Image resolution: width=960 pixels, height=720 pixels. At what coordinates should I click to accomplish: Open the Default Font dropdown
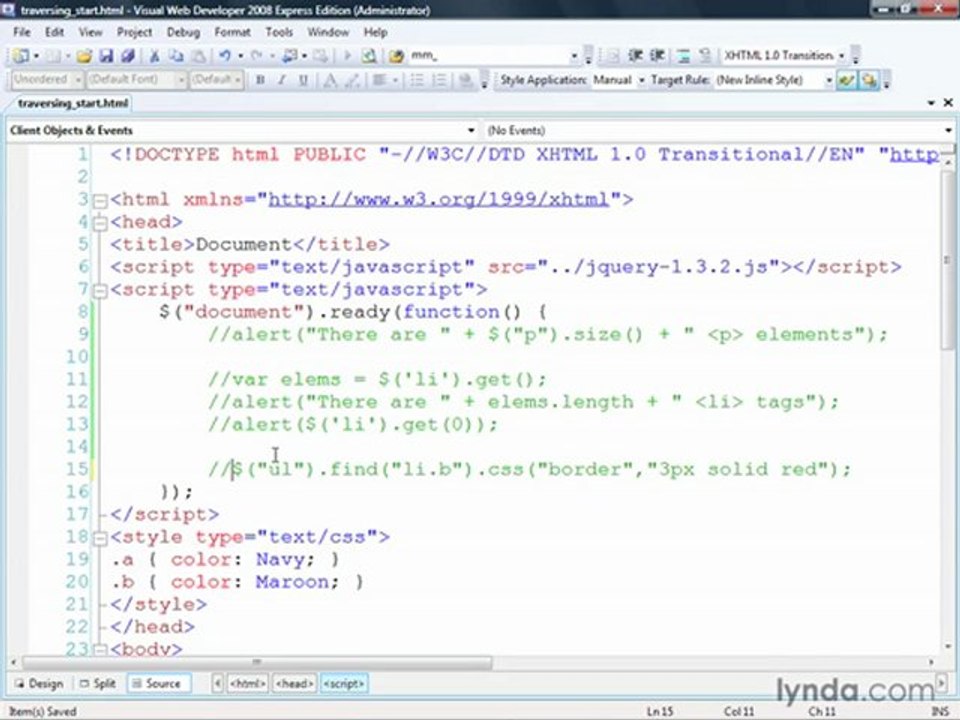point(181,80)
